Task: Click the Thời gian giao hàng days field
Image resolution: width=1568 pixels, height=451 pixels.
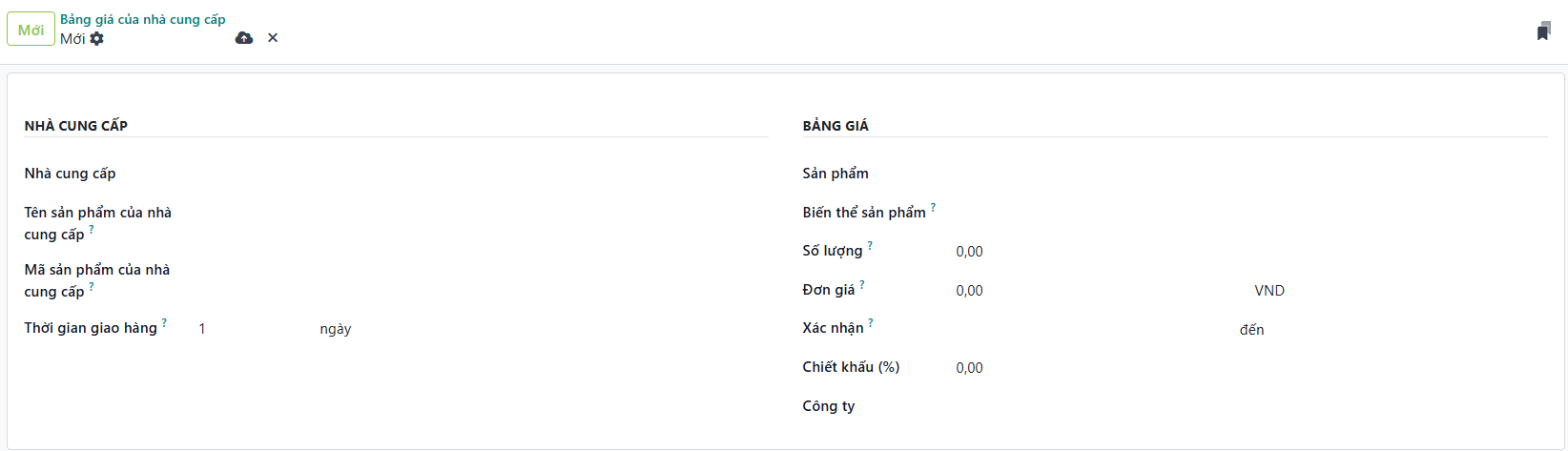Action: click(x=253, y=329)
